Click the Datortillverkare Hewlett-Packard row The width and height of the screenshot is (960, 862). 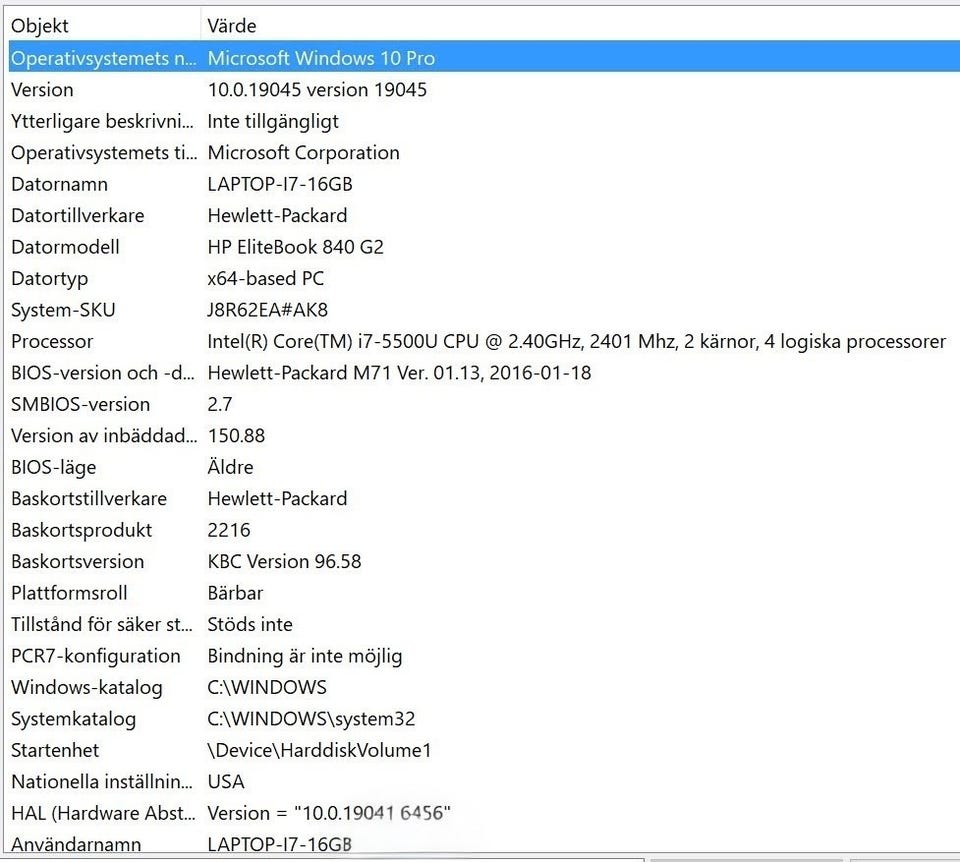pyautogui.click(x=277, y=216)
